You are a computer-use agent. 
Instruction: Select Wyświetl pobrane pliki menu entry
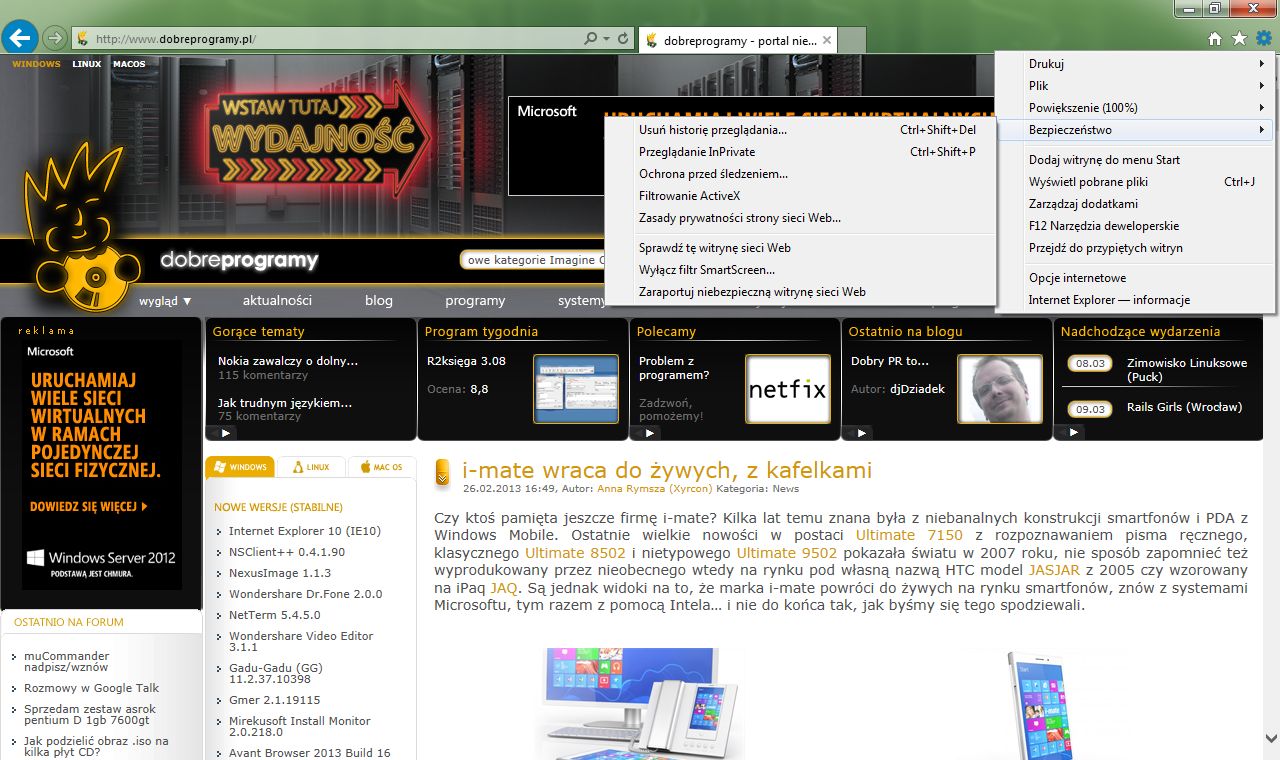coord(1135,182)
